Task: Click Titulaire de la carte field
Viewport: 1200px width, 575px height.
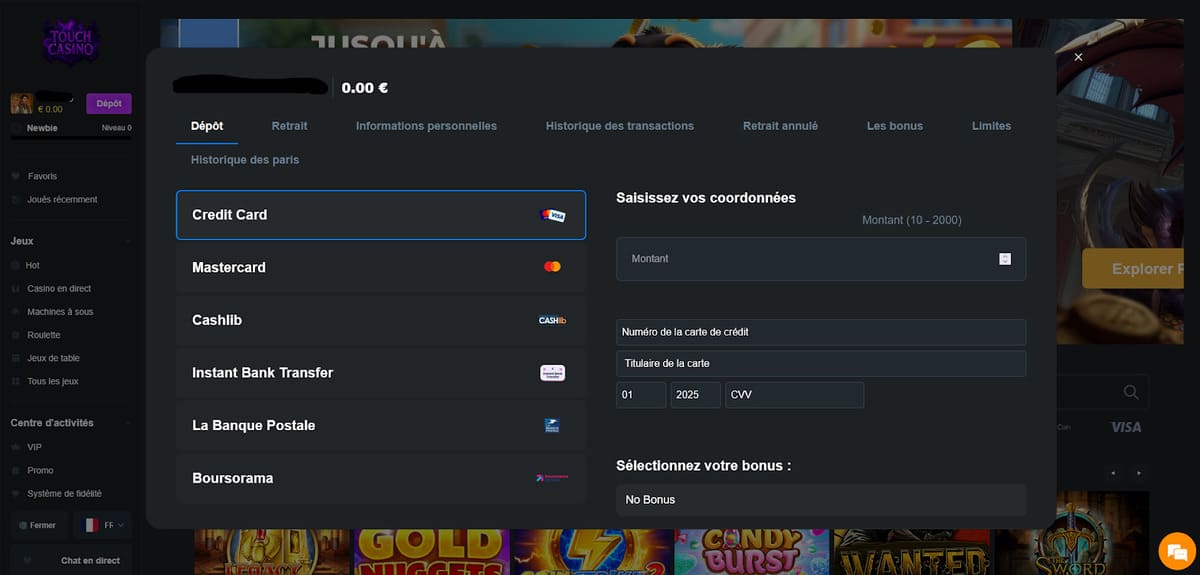Action: pyautogui.click(x=821, y=363)
